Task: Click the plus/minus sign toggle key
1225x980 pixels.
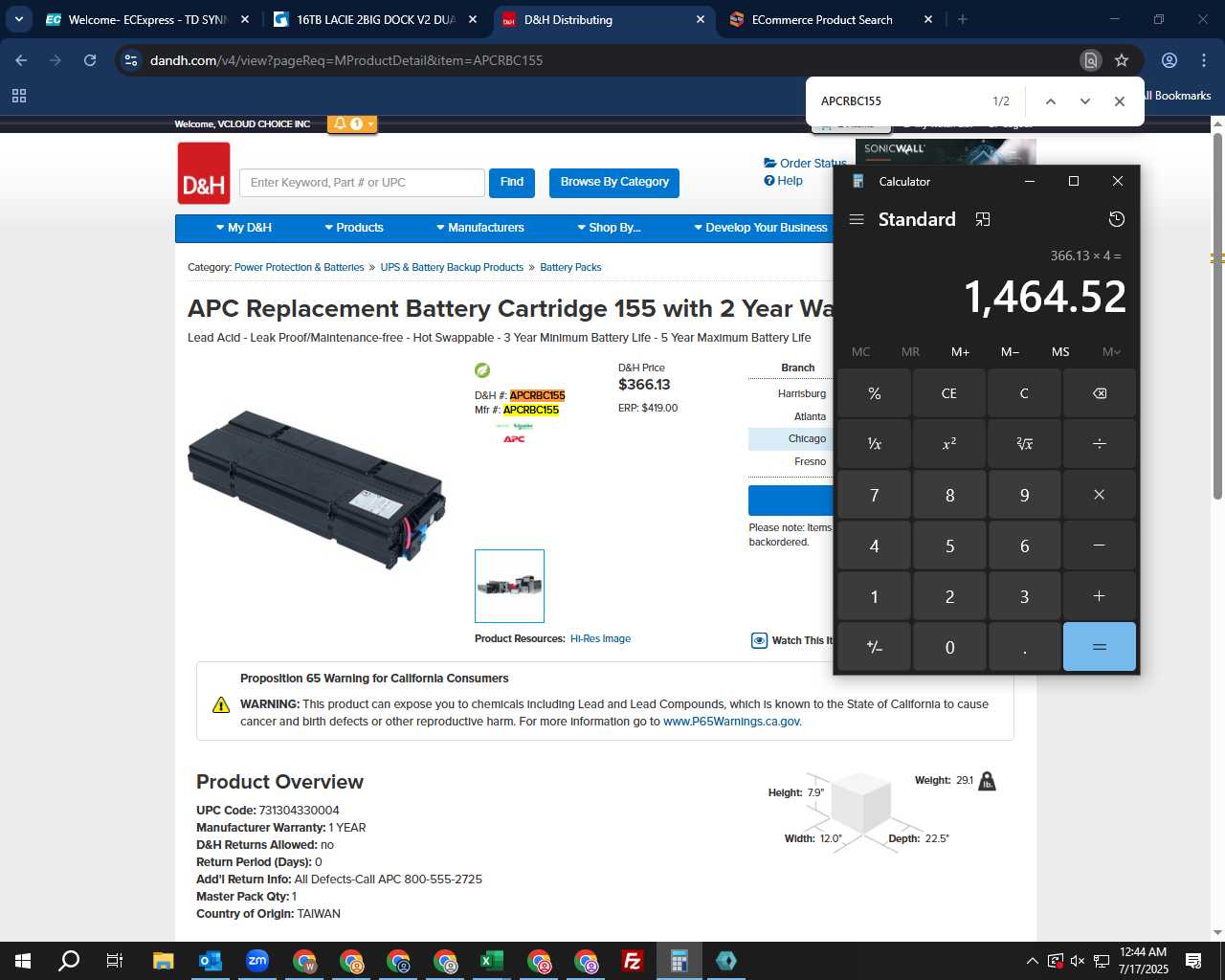Action: pos(875,647)
